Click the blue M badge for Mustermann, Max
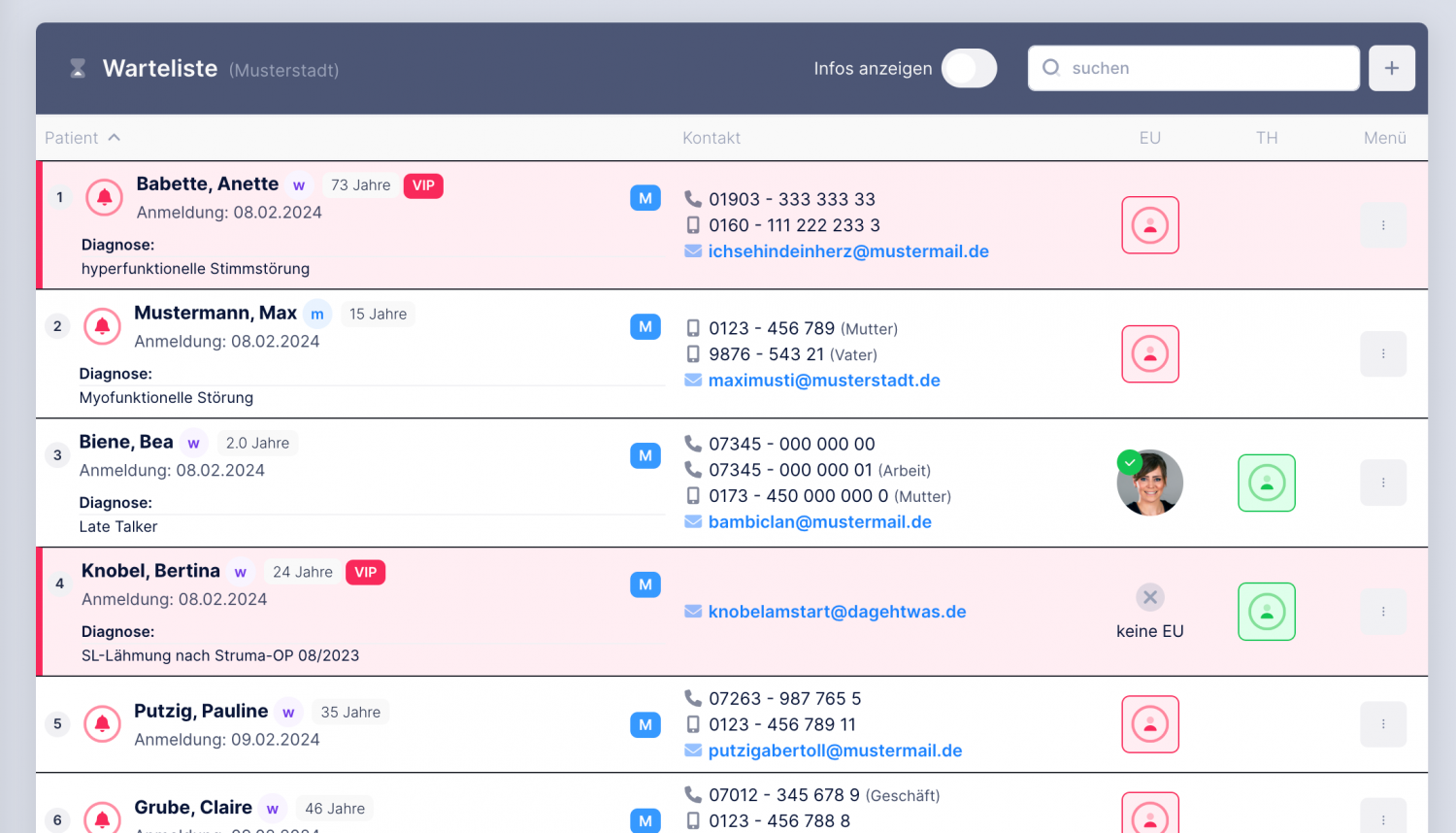The height and width of the screenshot is (833, 1456). click(645, 327)
